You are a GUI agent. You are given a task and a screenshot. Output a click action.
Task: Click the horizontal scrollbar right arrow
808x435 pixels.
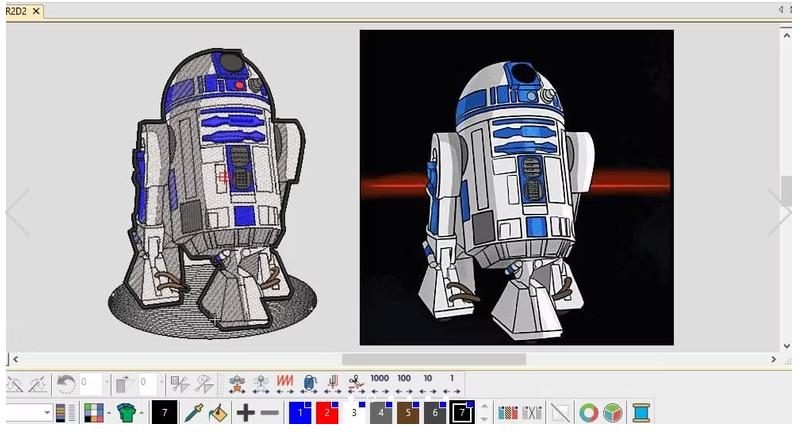773,359
